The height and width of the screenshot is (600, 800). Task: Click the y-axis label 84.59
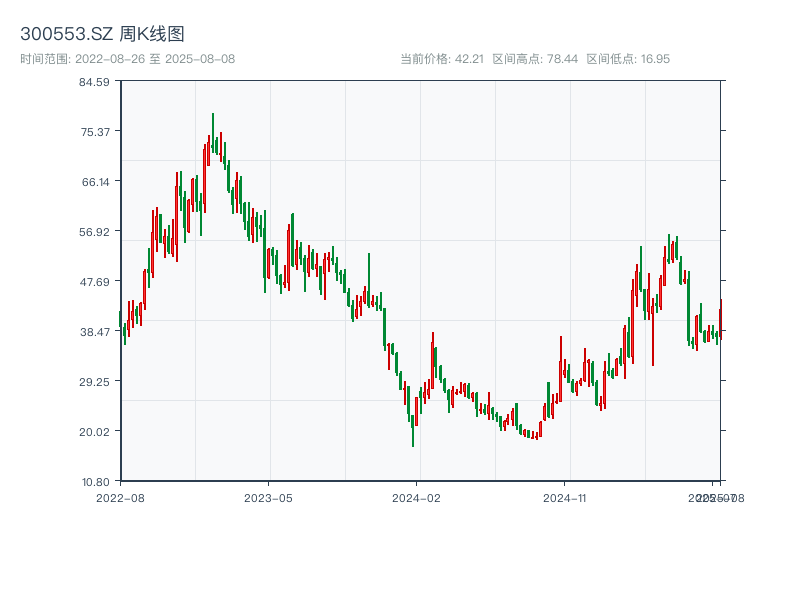coord(94,82)
